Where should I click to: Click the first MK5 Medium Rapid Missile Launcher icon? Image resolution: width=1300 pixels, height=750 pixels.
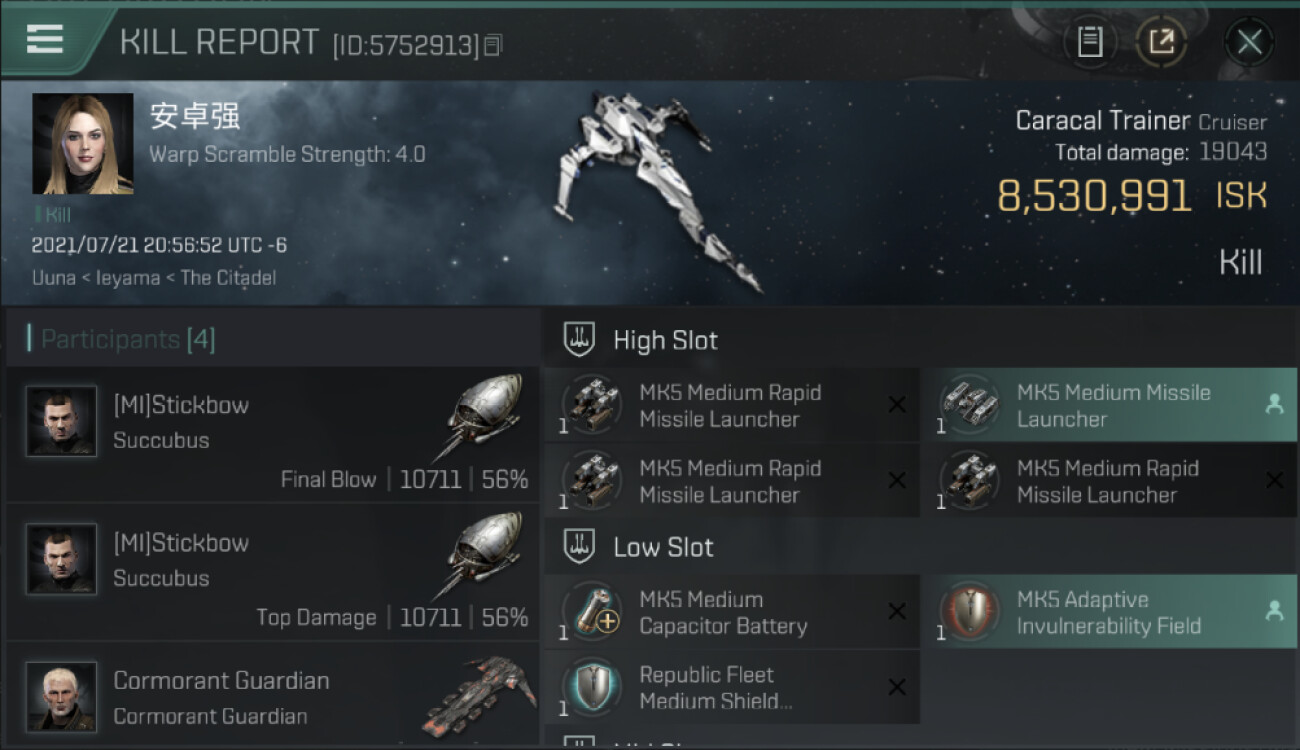592,405
